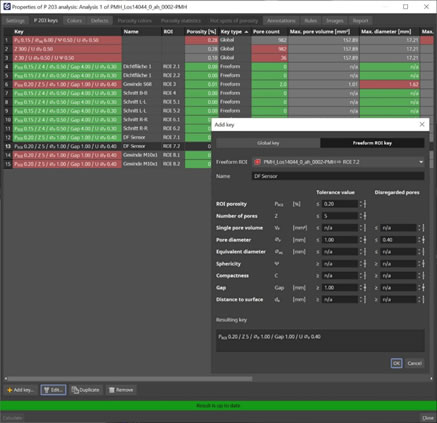The height and width of the screenshot is (423, 437).
Task: Click the horizontal scrollbar under the key table
Action: coord(130,379)
